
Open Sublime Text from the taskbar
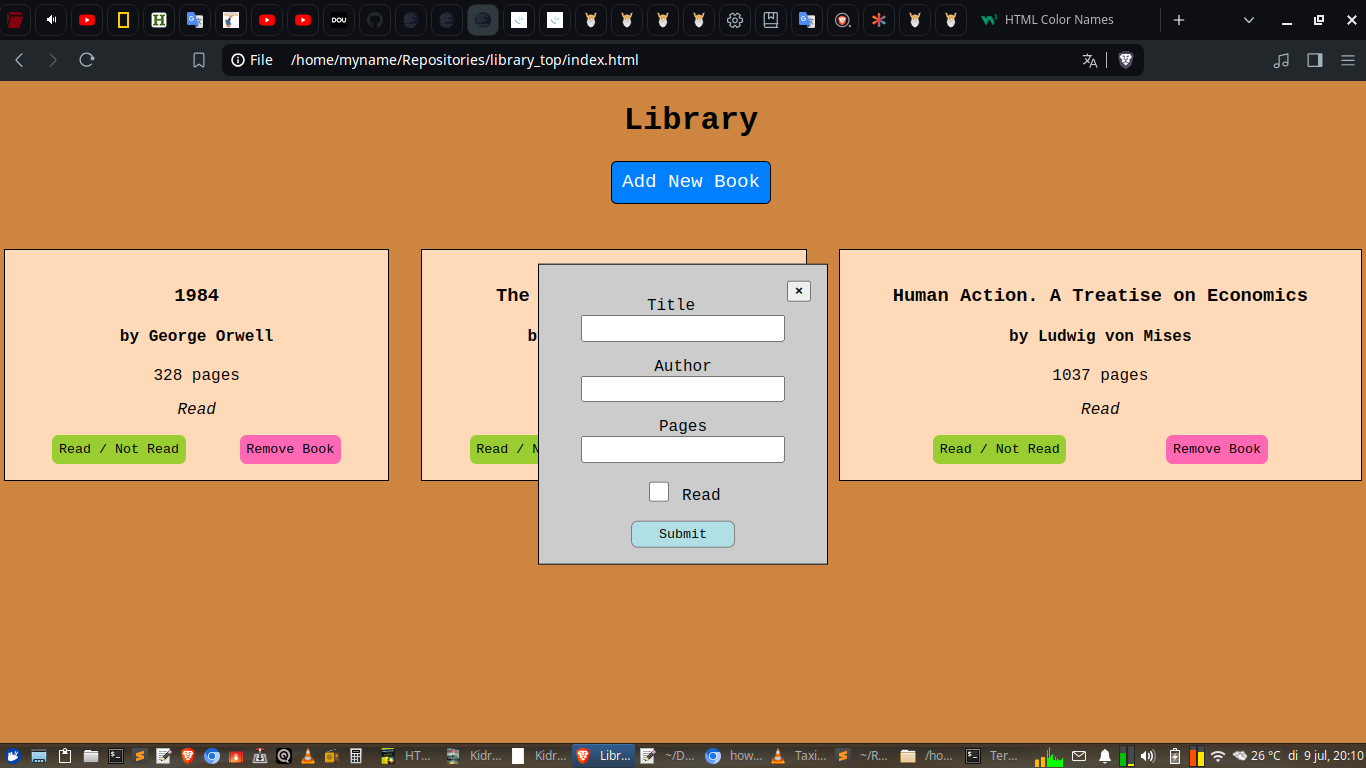pyautogui.click(x=139, y=755)
